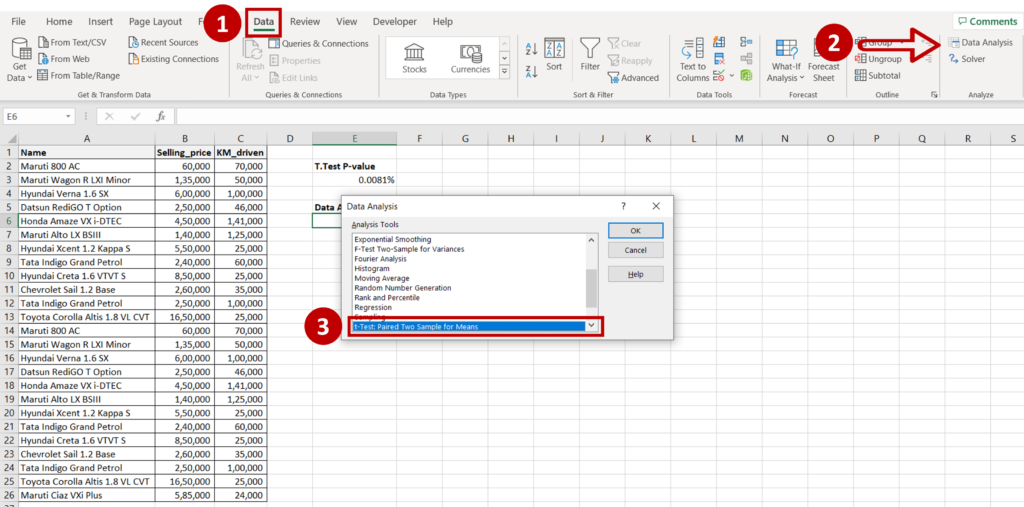Import From Table/Range
The image size is (1024, 507).
click(x=78, y=75)
